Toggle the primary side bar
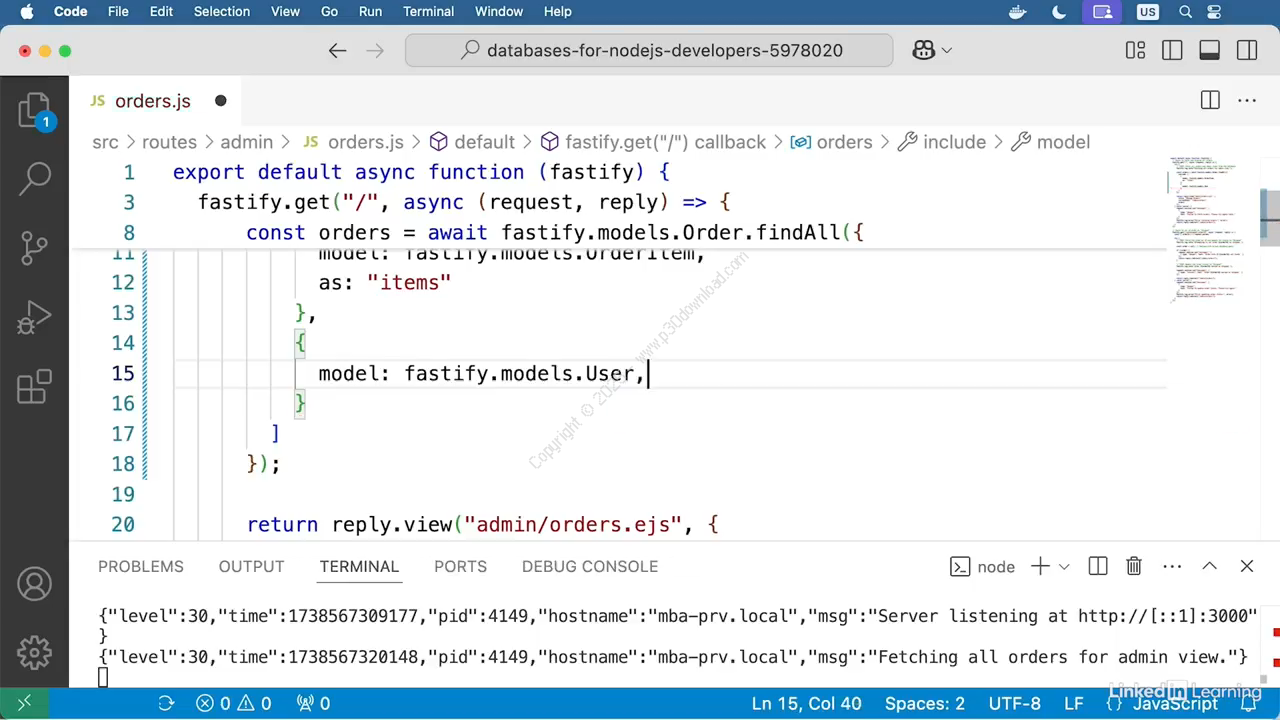 1172,51
